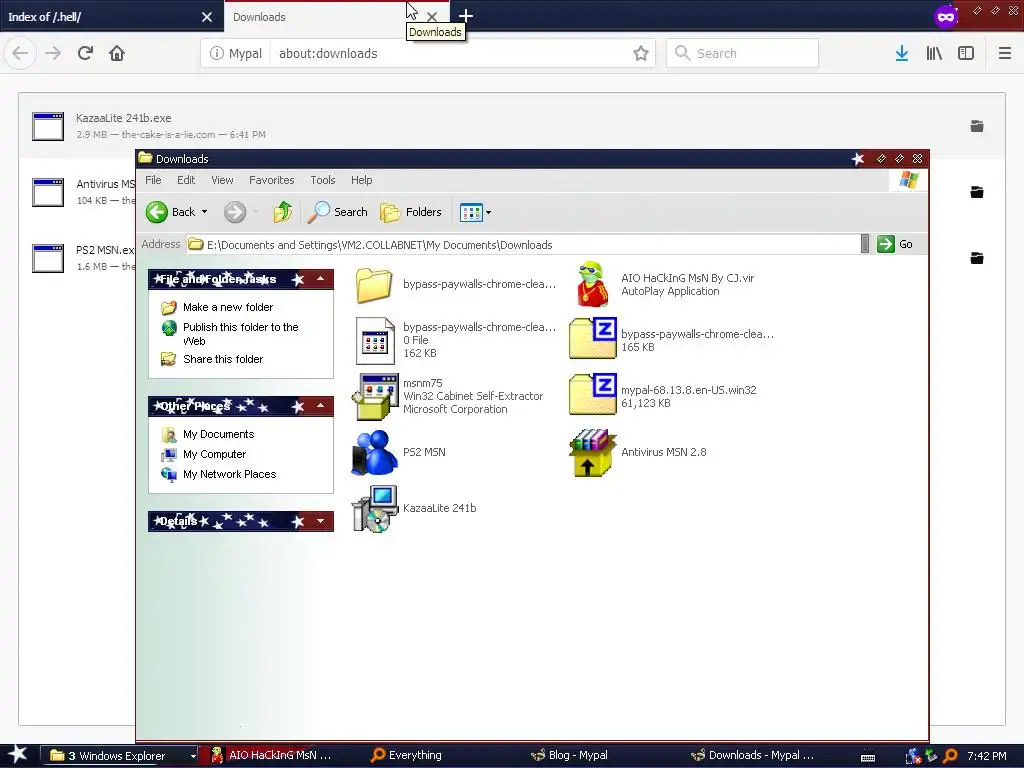Bookmark this page with the star icon
Screen dimensions: 1024x768
click(641, 53)
